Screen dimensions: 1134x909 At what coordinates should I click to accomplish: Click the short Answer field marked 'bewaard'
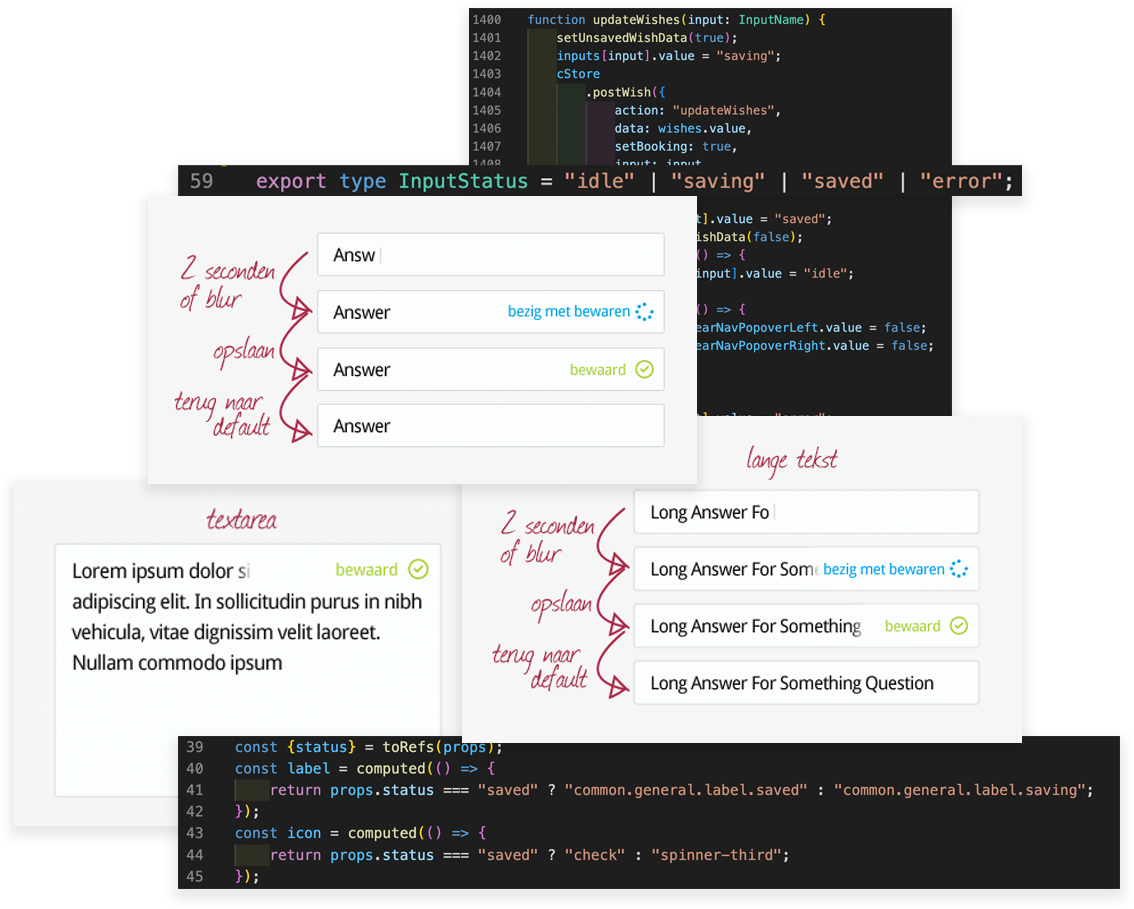pos(490,370)
